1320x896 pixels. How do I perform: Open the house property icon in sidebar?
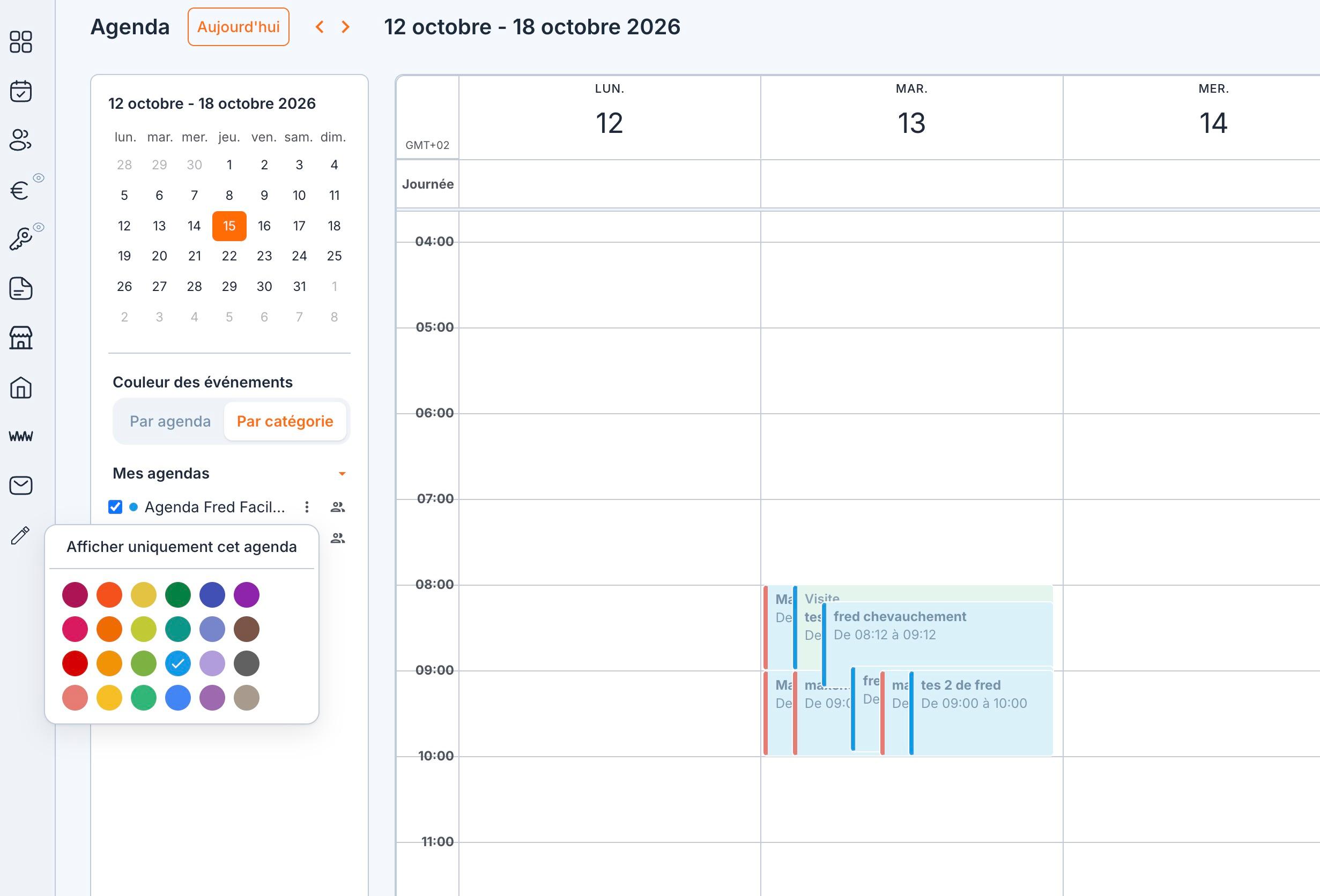click(x=21, y=388)
